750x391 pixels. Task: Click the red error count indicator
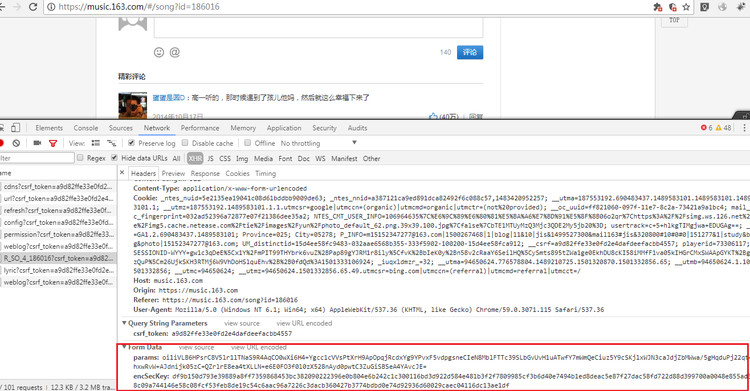[706, 128]
